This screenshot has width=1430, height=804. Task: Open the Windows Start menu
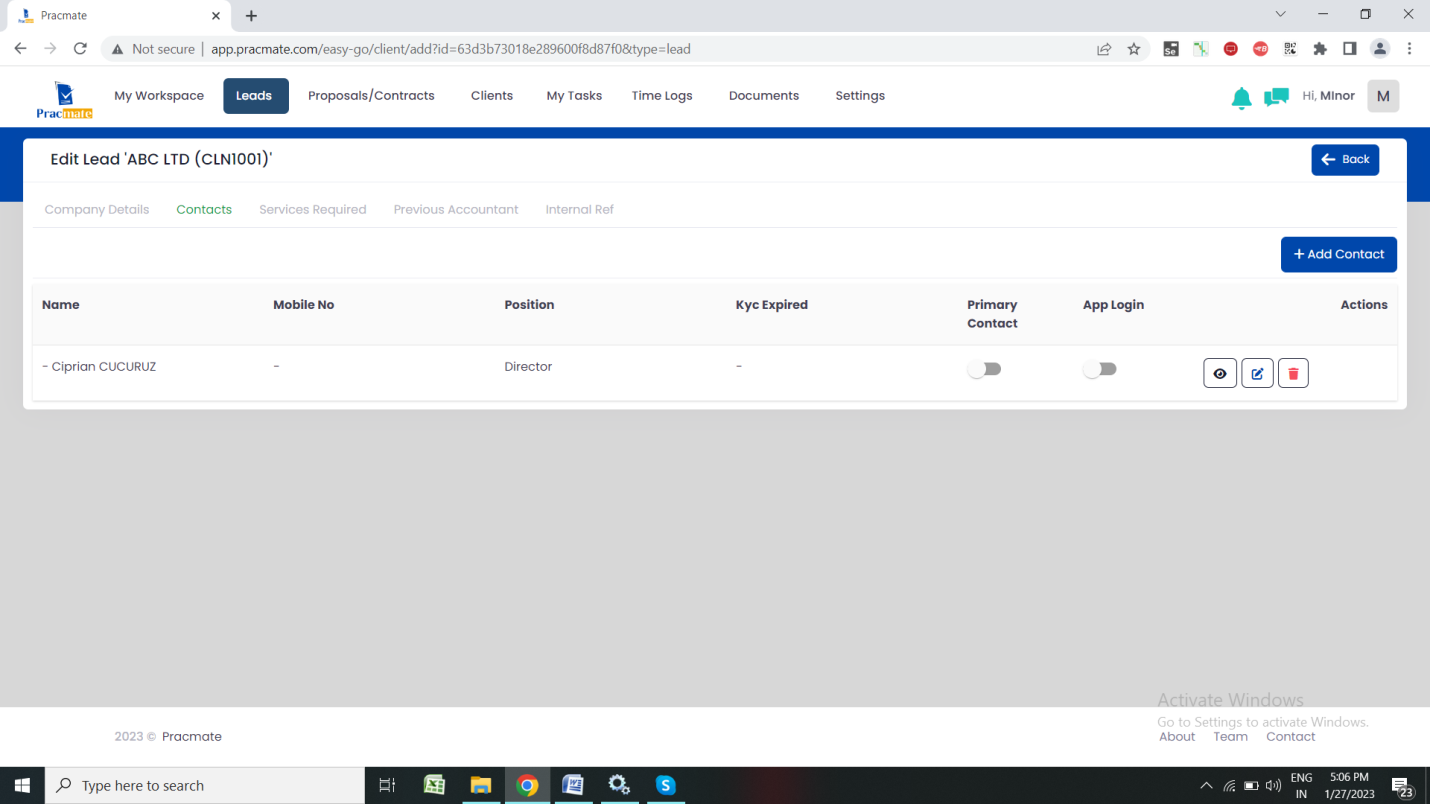22,785
